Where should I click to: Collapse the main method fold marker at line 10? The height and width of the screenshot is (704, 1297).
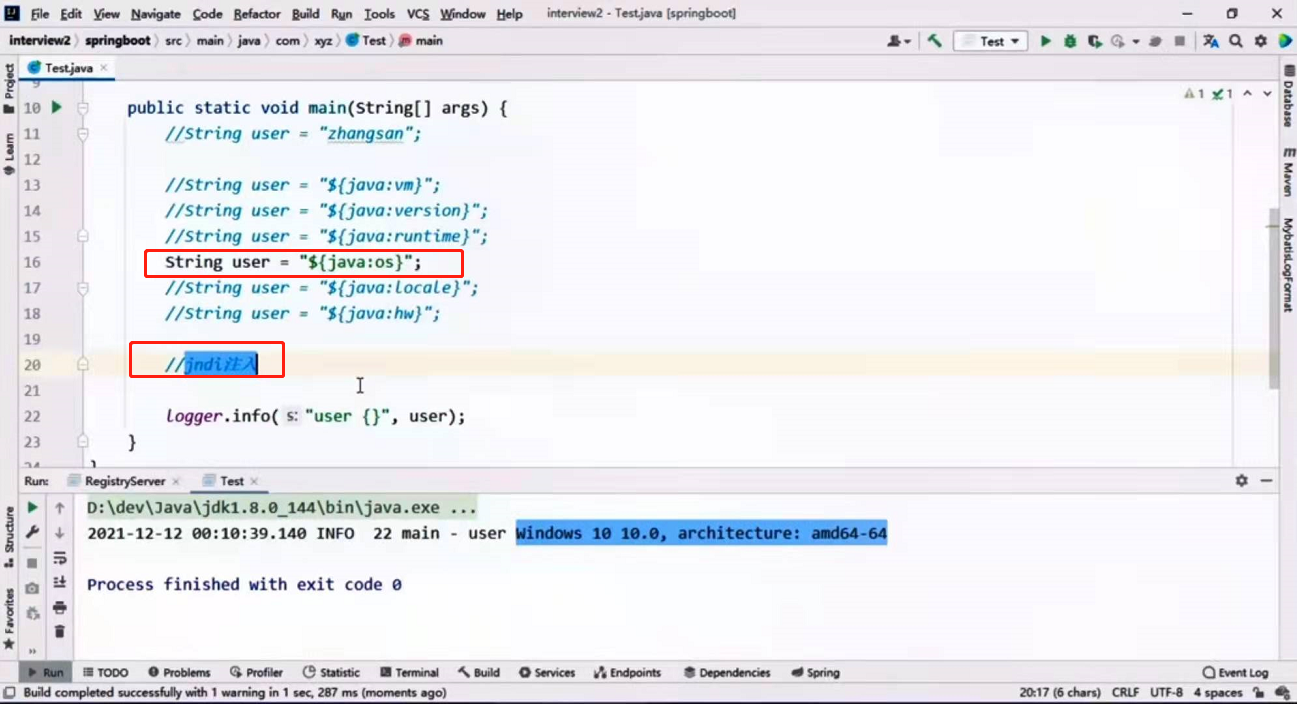pos(85,107)
